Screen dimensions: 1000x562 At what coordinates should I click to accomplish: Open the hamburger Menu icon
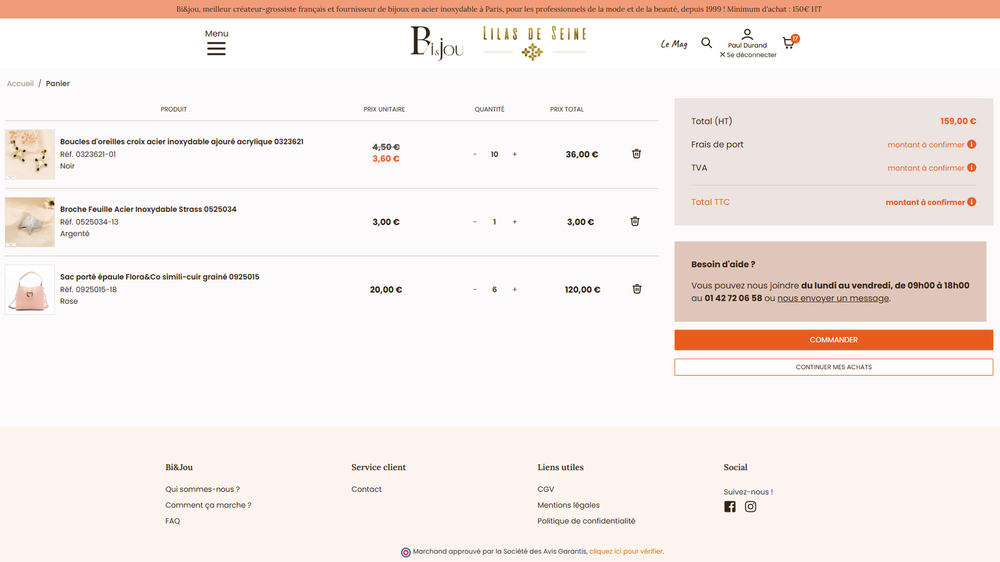[x=216, y=48]
